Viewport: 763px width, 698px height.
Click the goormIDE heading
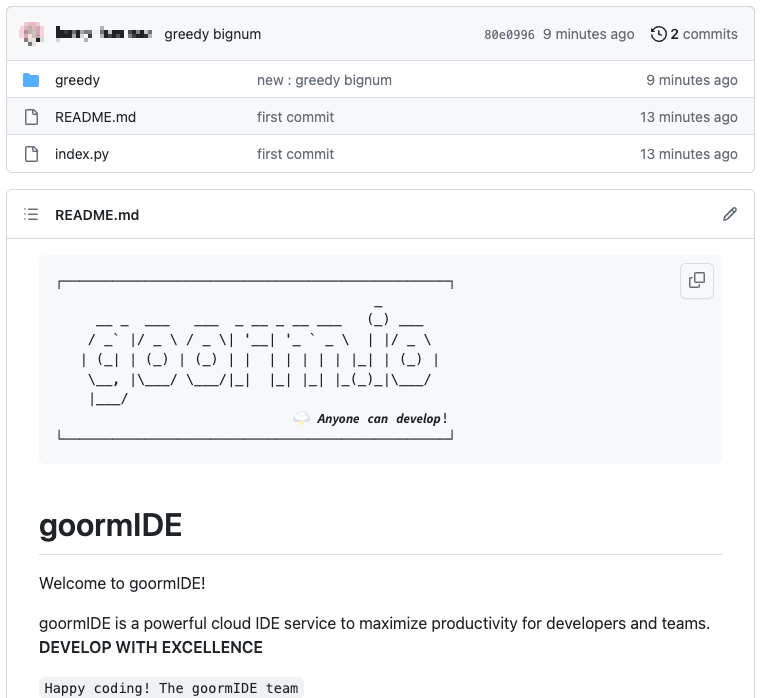(110, 526)
